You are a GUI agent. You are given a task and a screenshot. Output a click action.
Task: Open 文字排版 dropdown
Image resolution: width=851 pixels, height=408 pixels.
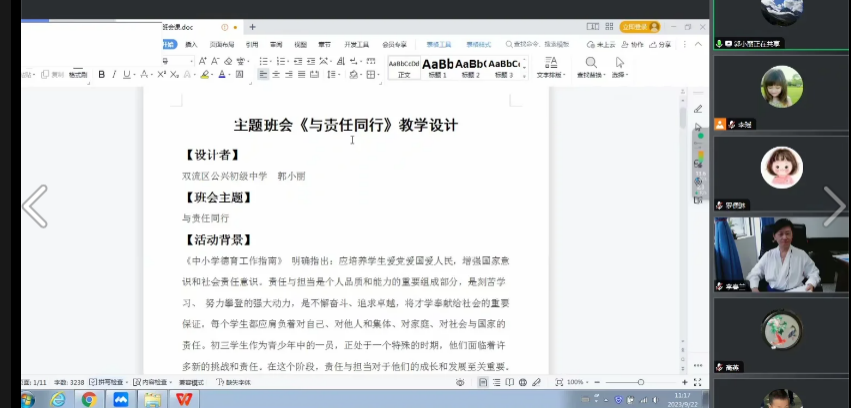(x=551, y=68)
